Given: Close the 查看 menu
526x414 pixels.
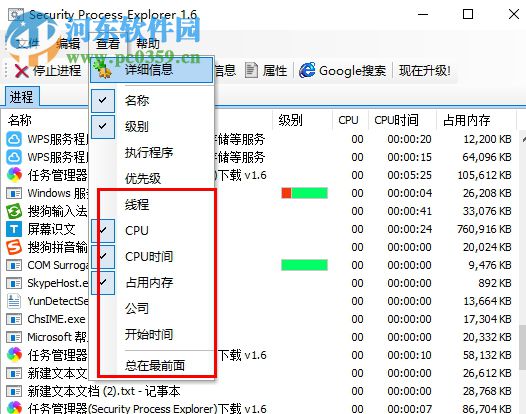Looking at the screenshot, I should coord(108,44).
